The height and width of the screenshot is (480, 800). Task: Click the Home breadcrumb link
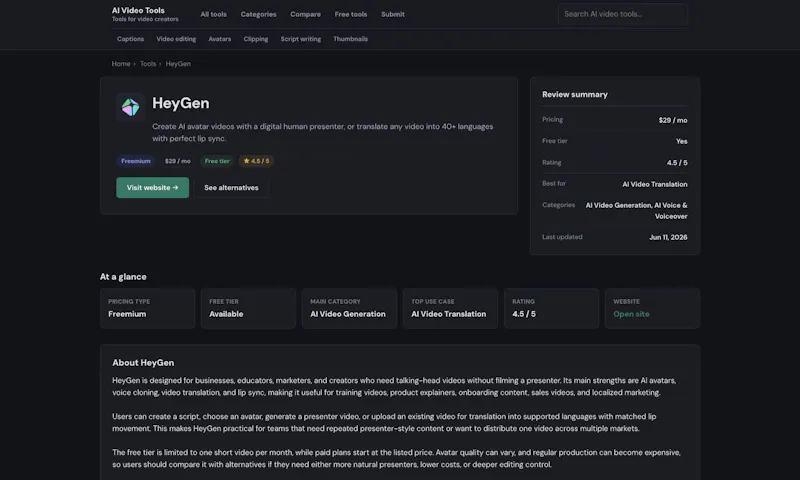(121, 64)
